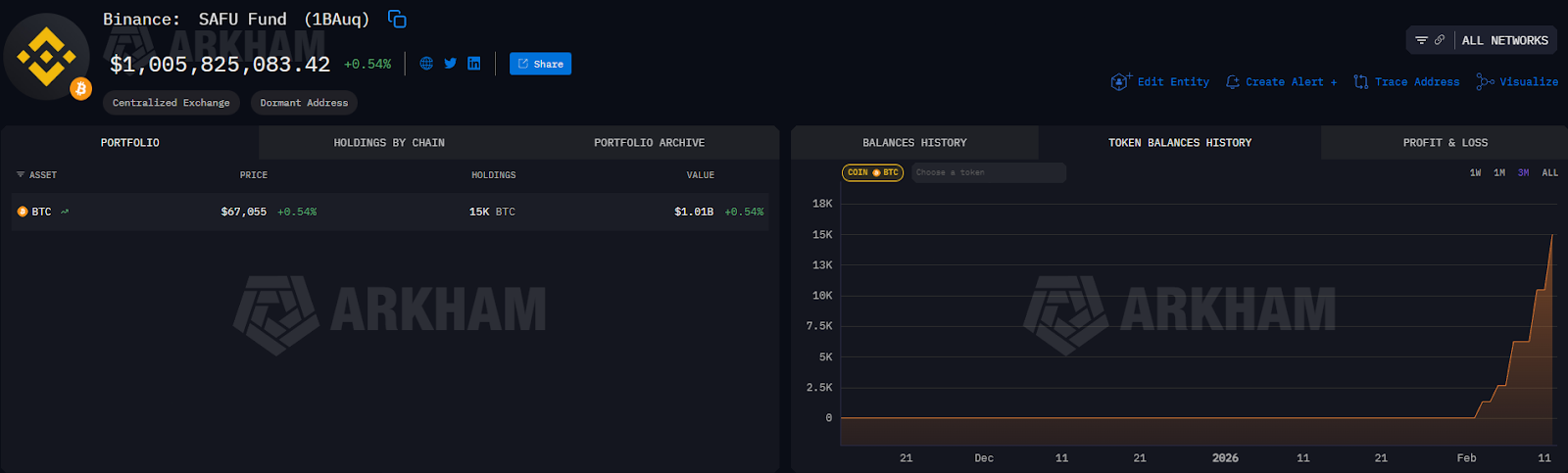Image resolution: width=1568 pixels, height=473 pixels.
Task: Open the Twitter profile icon
Action: coord(450,64)
